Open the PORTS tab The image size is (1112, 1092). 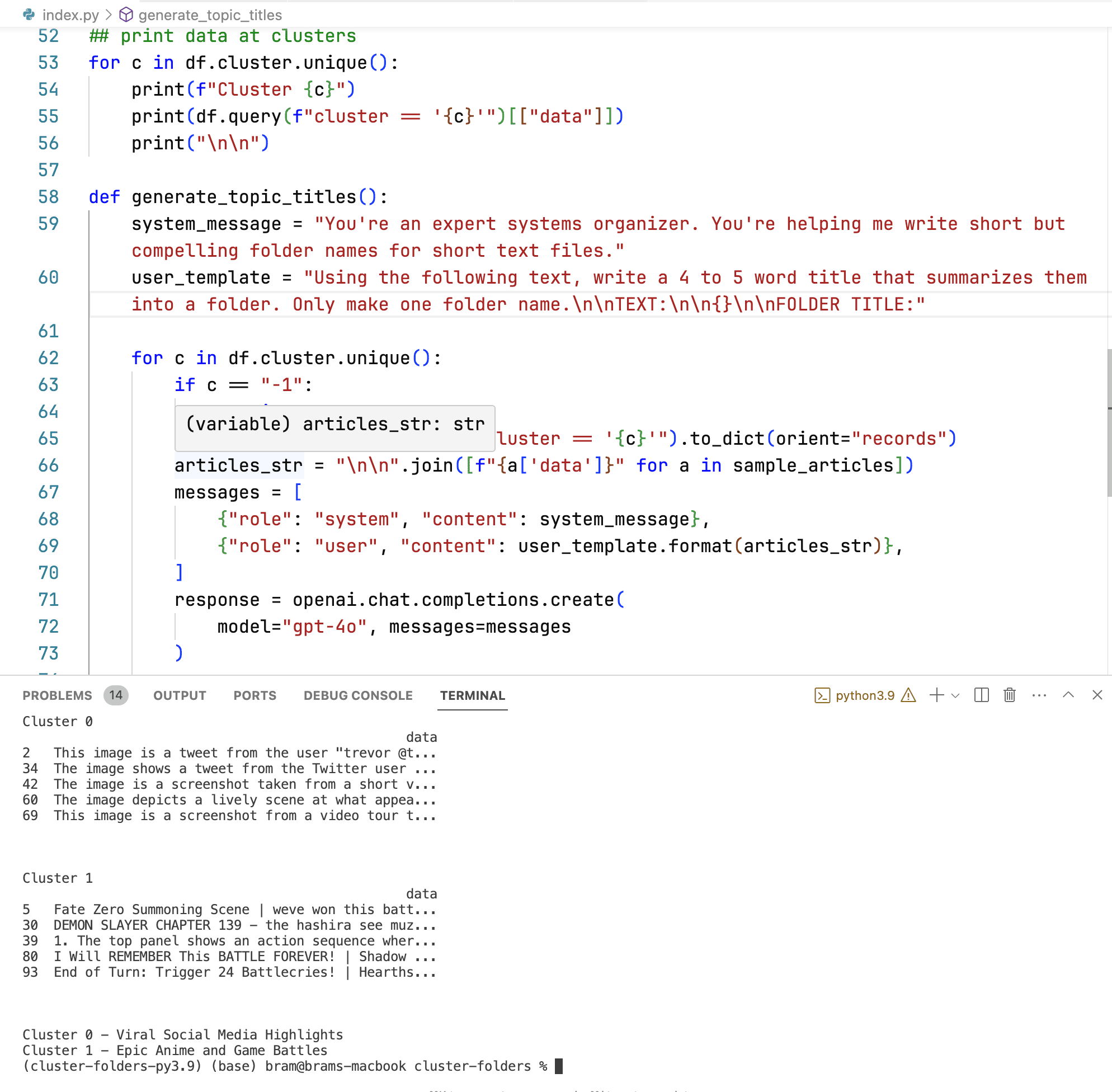(x=255, y=696)
